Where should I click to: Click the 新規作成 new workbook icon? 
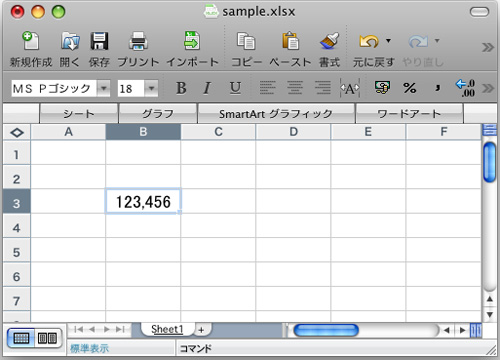31,41
